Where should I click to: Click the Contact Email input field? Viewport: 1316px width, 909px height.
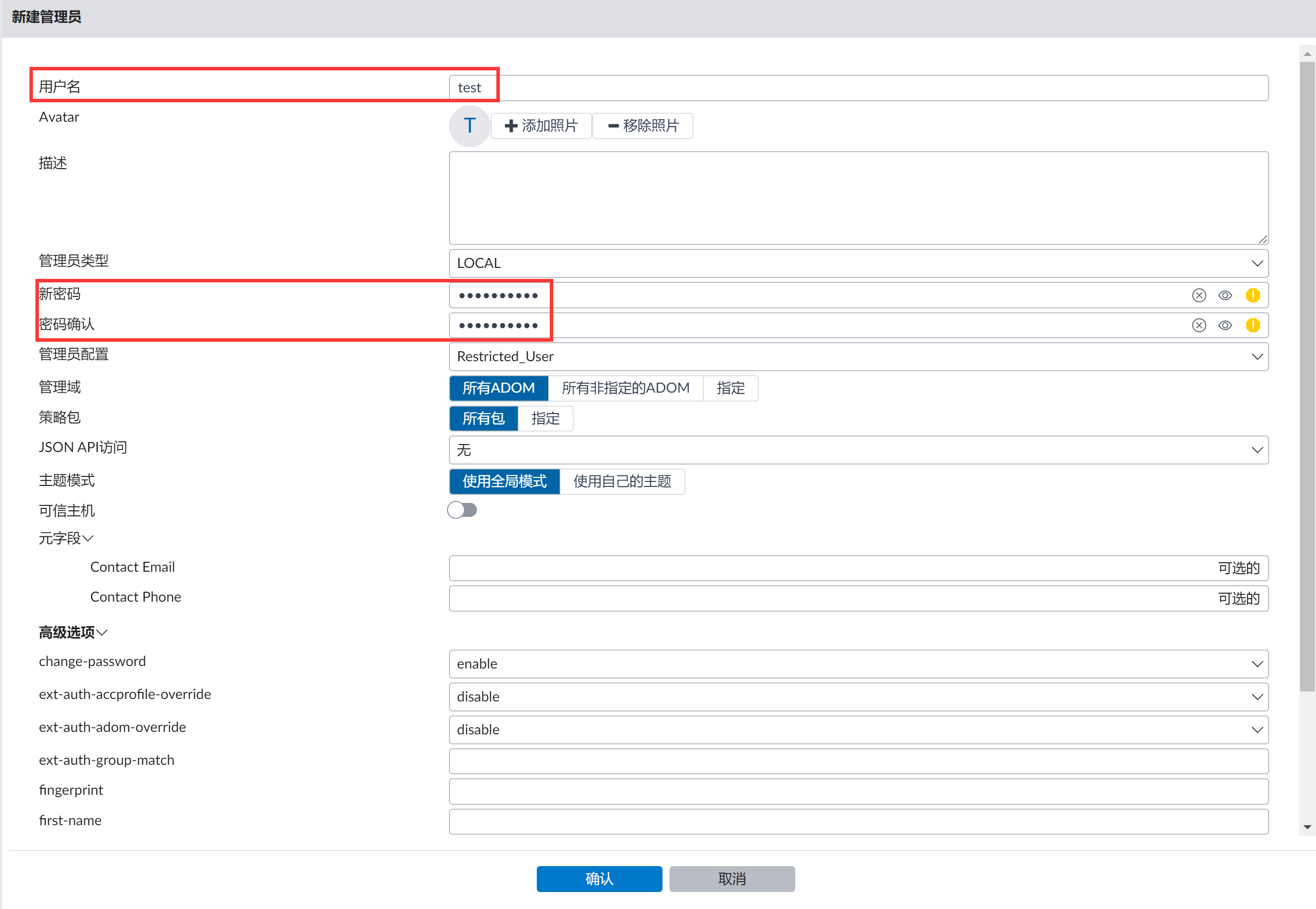coord(832,568)
